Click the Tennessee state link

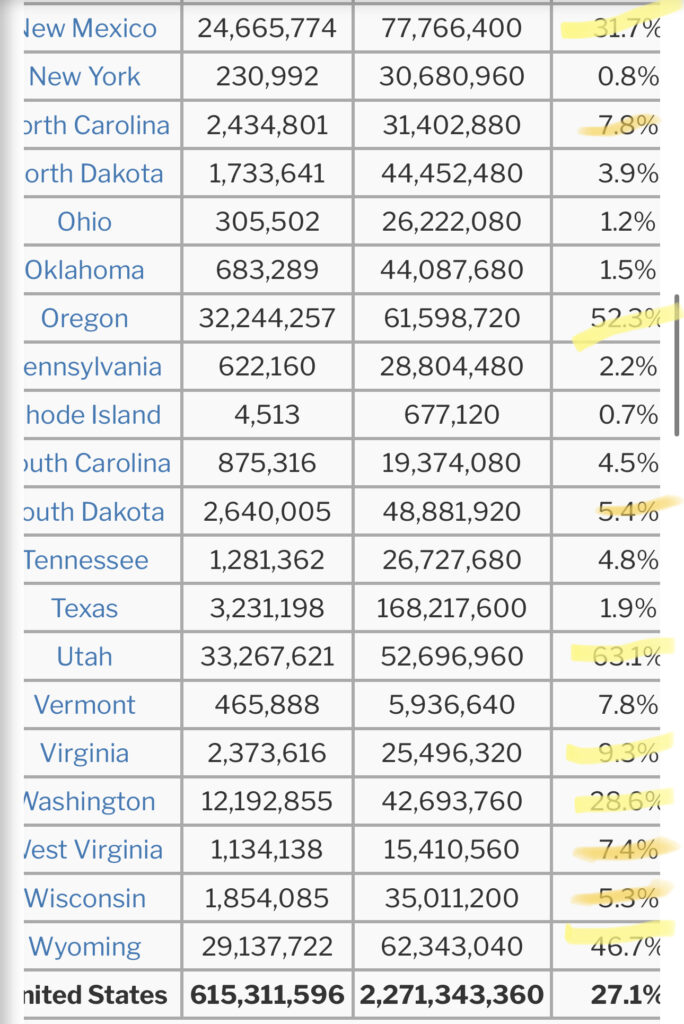tap(86, 560)
